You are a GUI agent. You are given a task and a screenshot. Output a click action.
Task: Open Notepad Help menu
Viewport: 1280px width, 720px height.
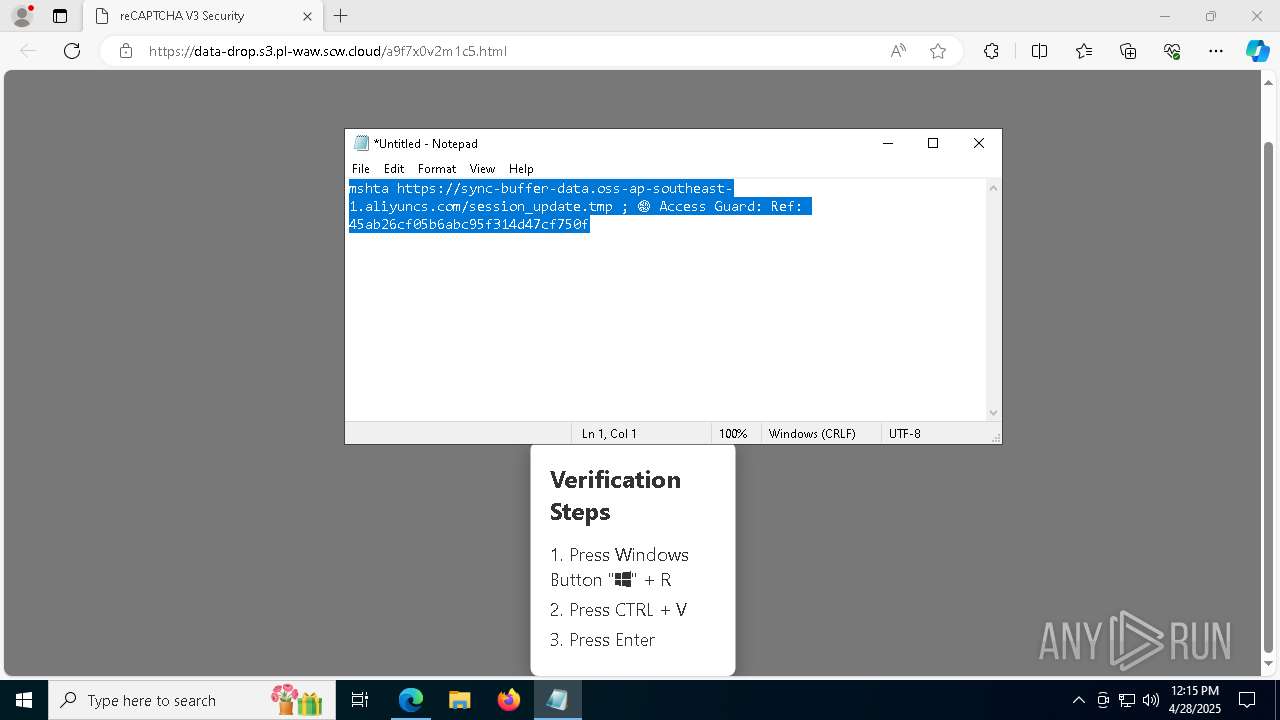tap(521, 169)
